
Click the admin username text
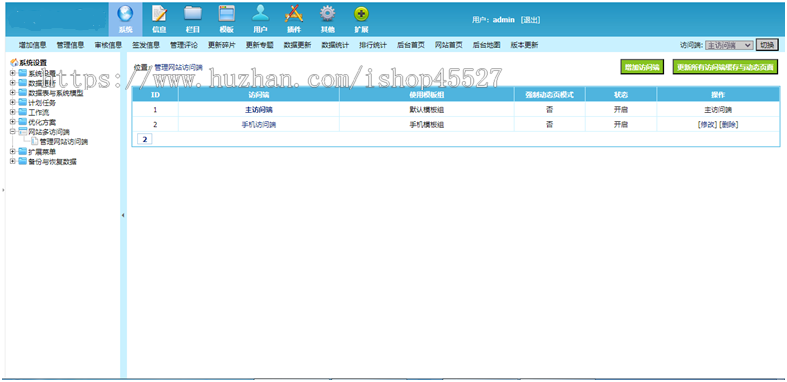[503, 20]
